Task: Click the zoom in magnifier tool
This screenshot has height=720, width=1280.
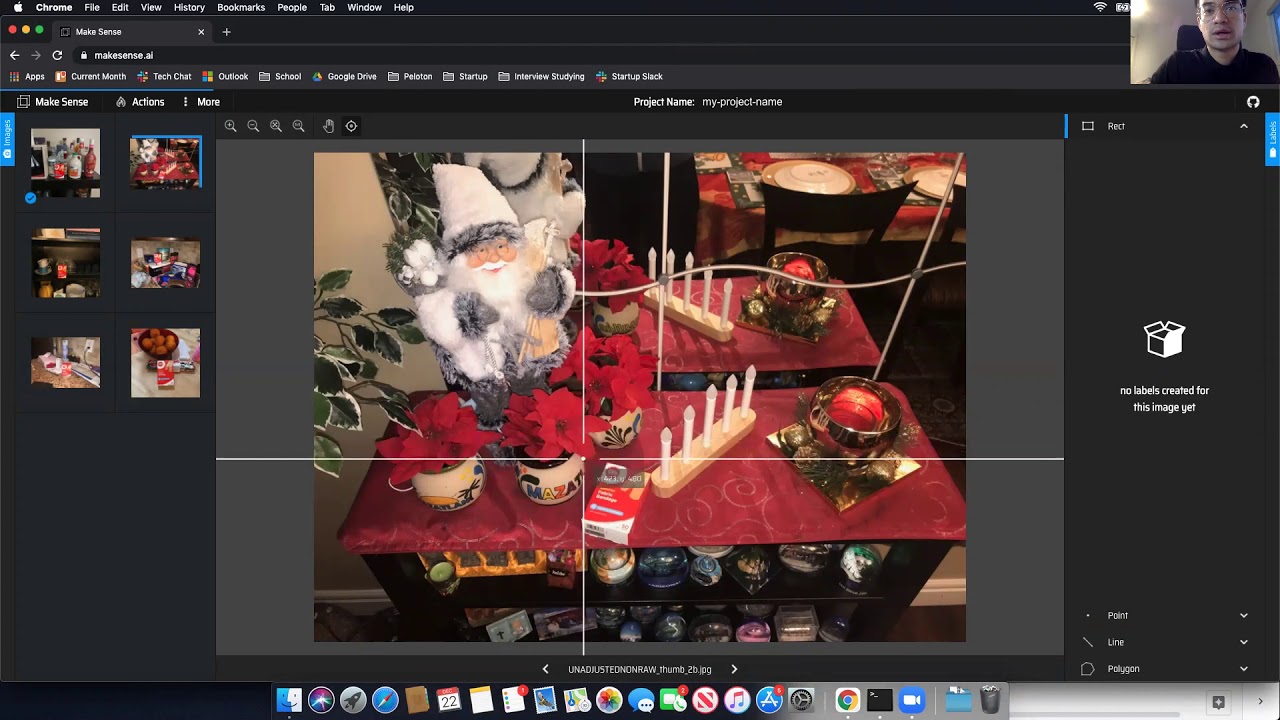Action: 231,126
